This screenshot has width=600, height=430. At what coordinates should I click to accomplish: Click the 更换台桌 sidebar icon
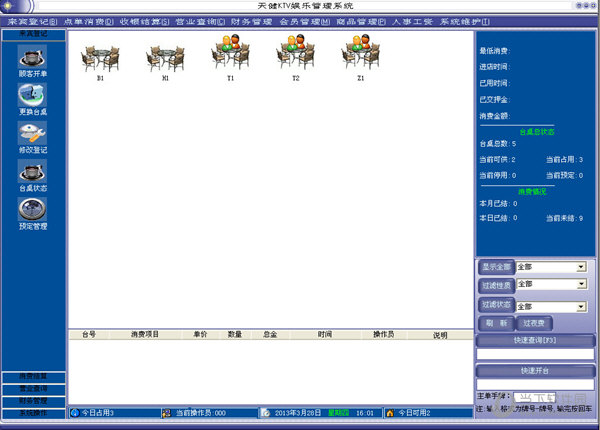coord(33,95)
